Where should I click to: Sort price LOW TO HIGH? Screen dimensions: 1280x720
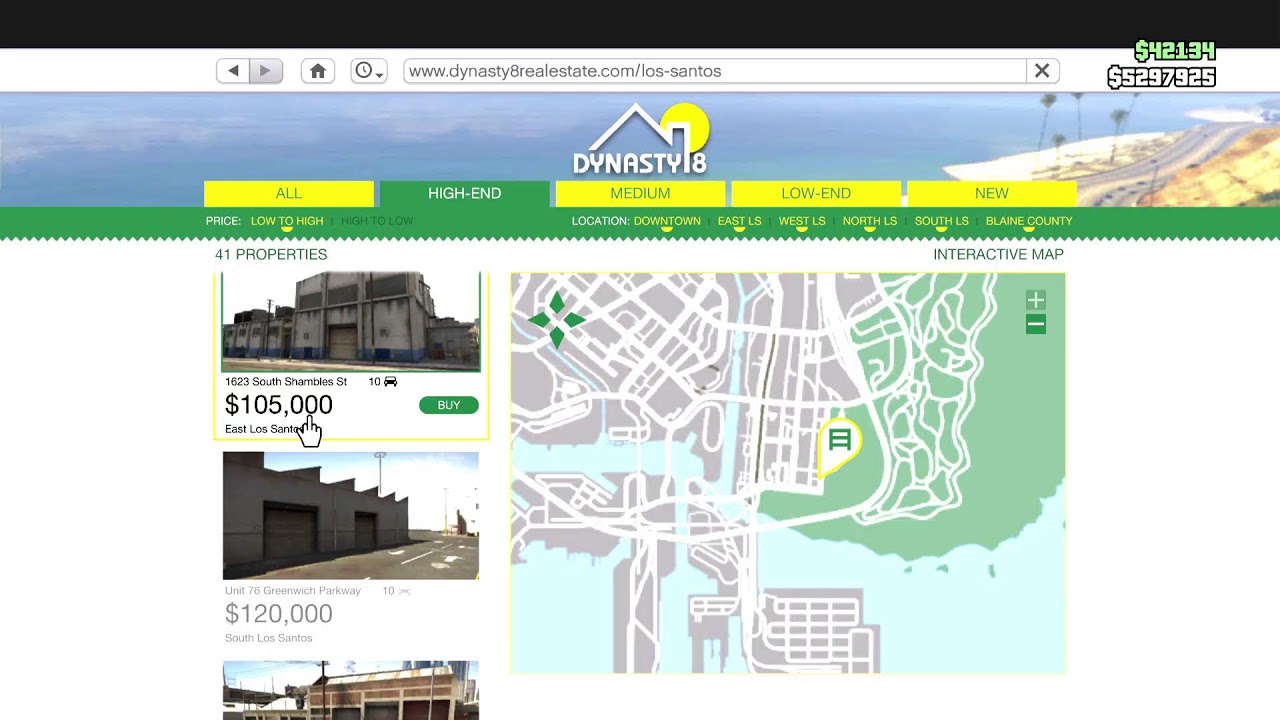pos(287,221)
